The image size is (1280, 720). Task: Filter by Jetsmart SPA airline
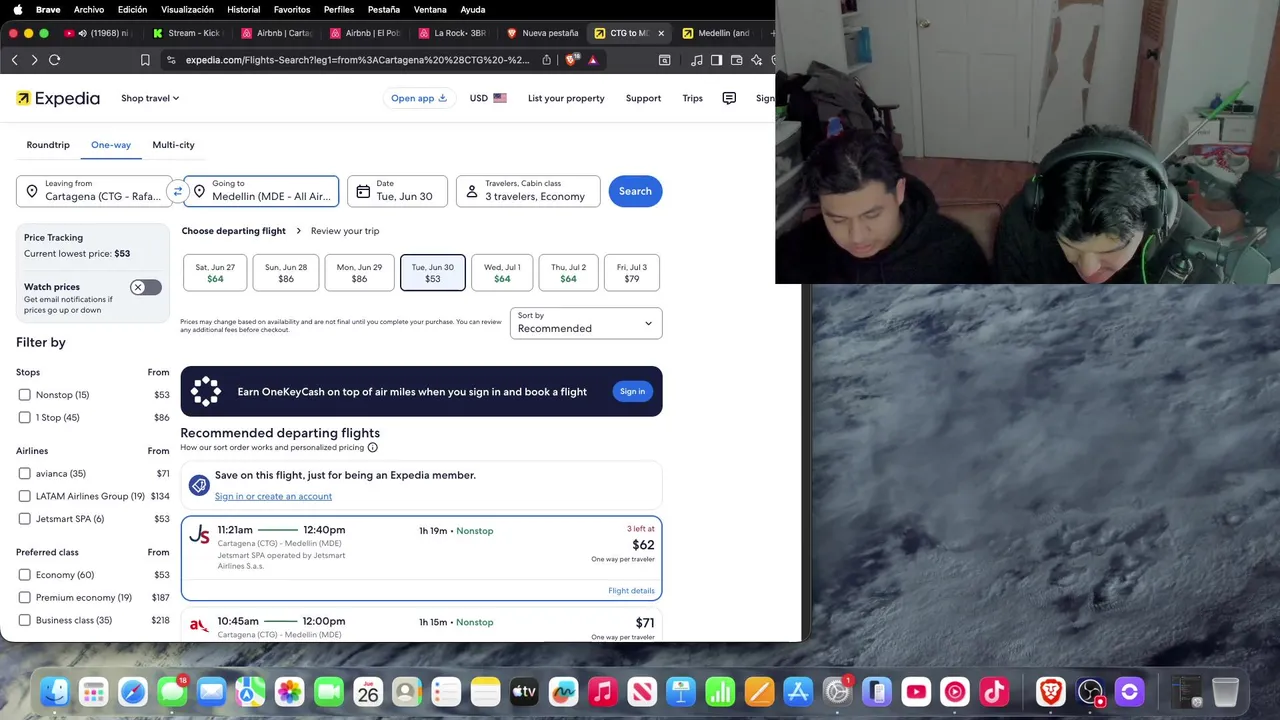25,519
